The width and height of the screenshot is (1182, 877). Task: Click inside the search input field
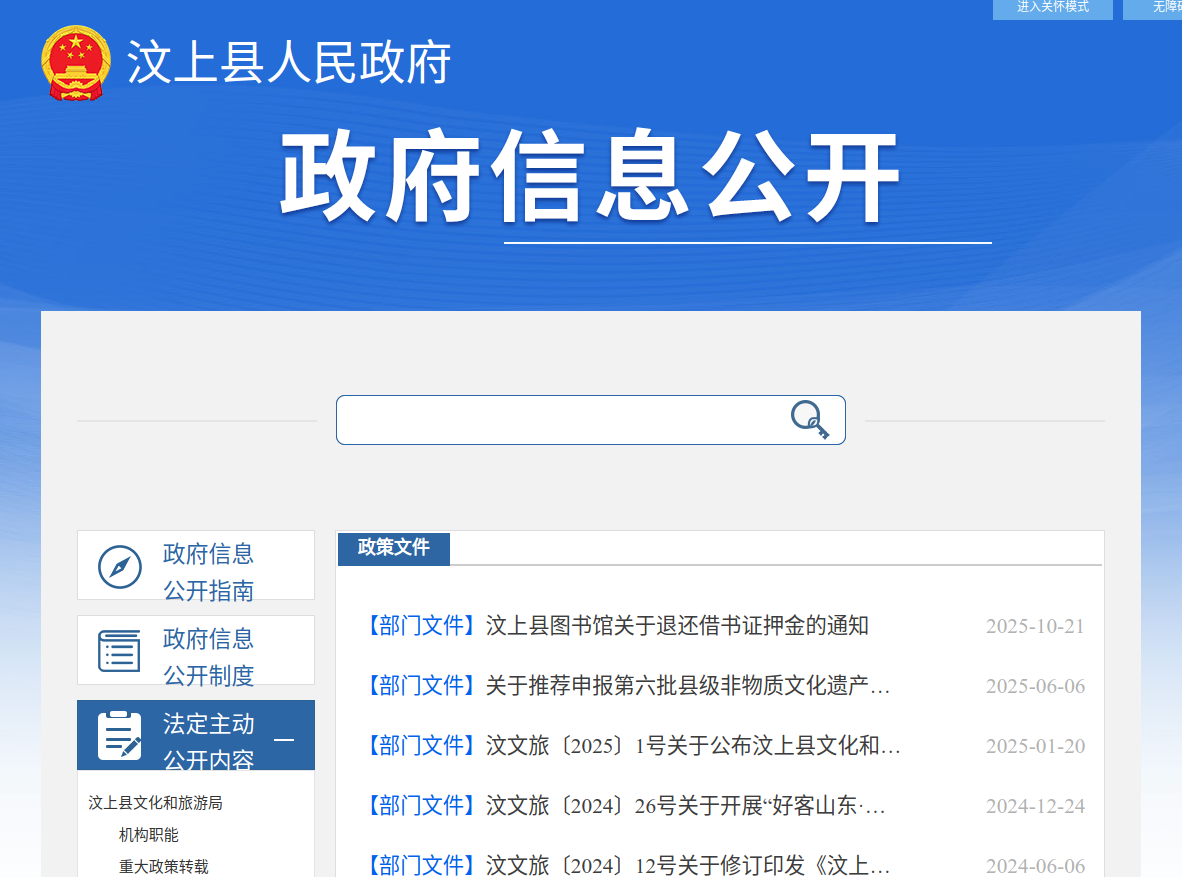coord(560,420)
